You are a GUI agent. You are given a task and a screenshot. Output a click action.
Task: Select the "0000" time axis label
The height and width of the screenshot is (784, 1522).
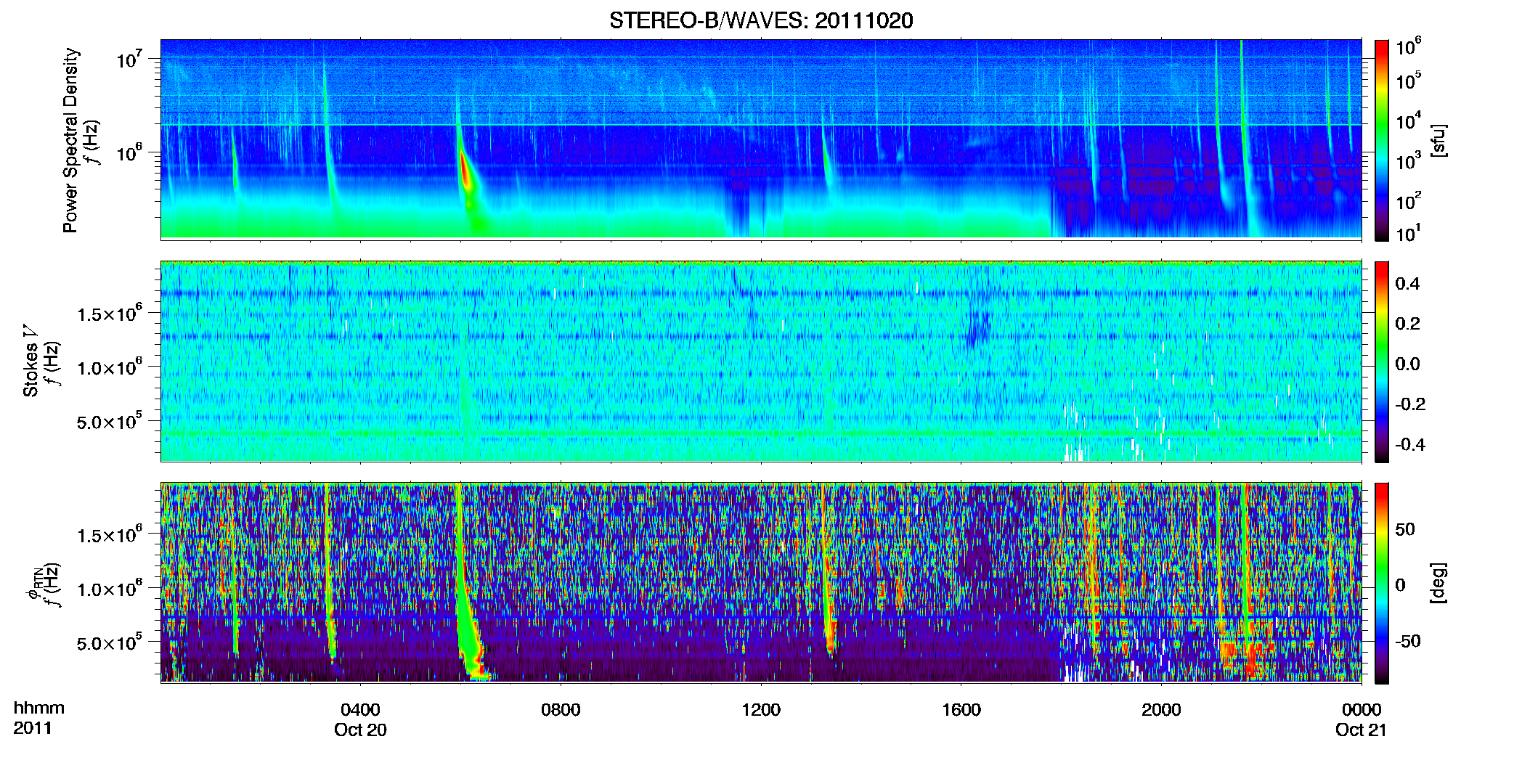pyautogui.click(x=1362, y=709)
